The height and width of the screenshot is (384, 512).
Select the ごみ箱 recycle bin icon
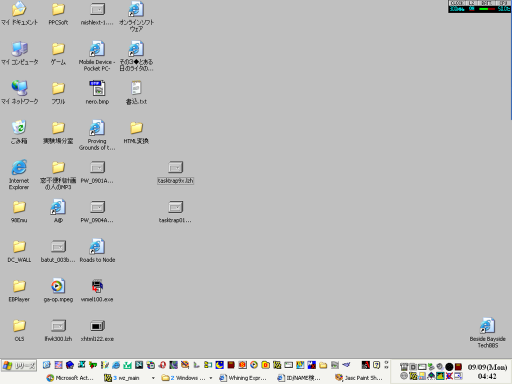[x=19, y=132]
